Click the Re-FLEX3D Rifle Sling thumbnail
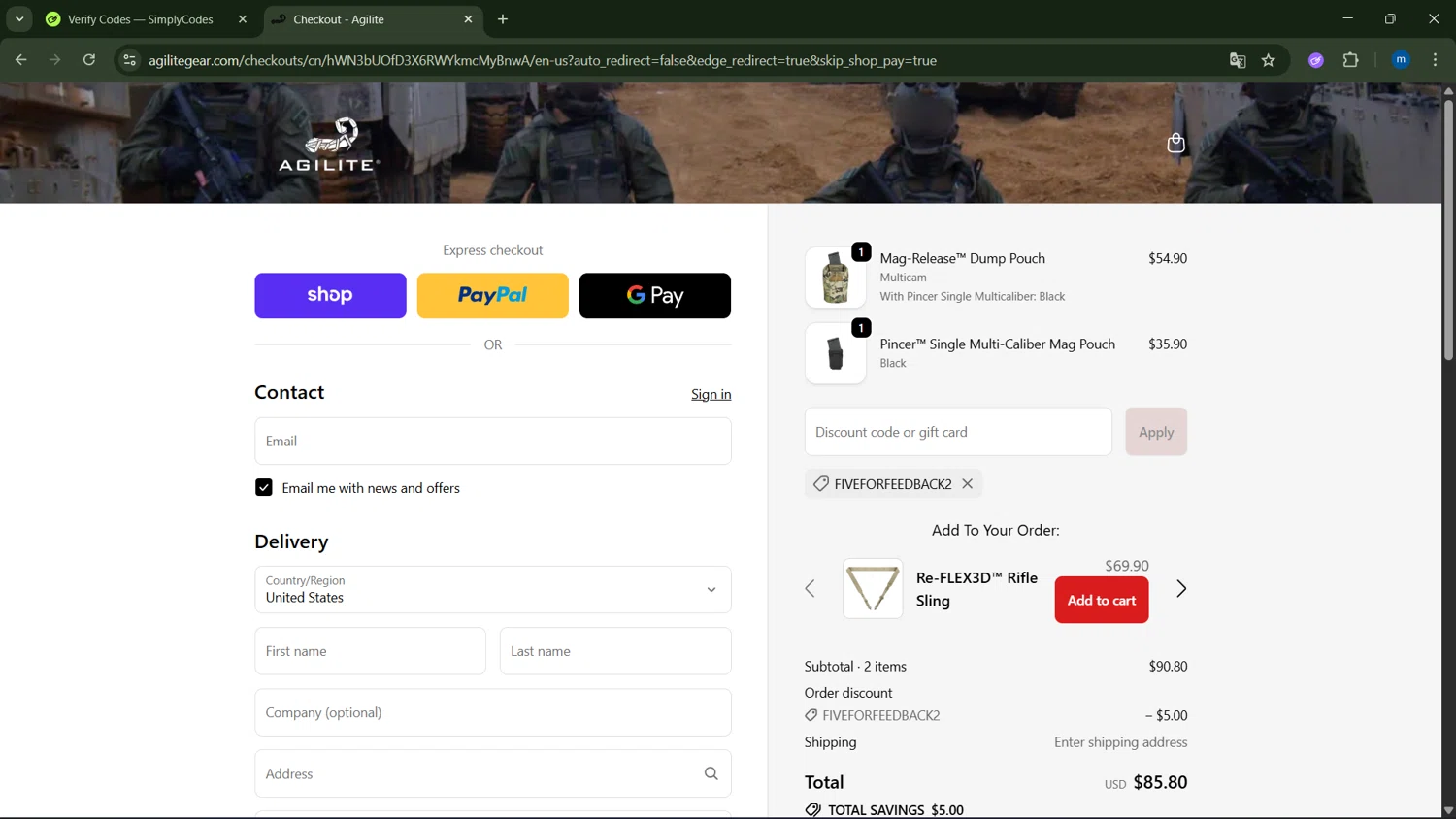The image size is (1456, 819). coord(873,588)
